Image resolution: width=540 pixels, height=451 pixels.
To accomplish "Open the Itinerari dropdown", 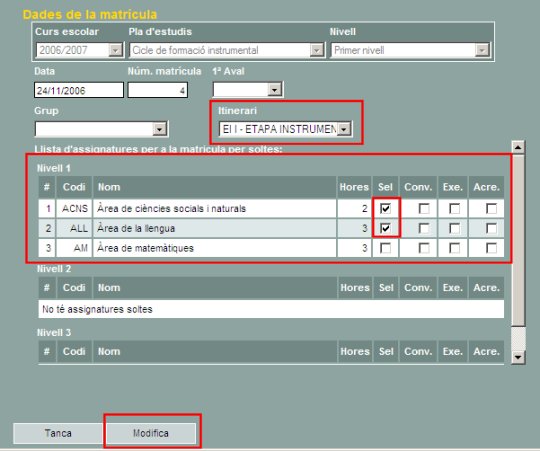I will (344, 129).
